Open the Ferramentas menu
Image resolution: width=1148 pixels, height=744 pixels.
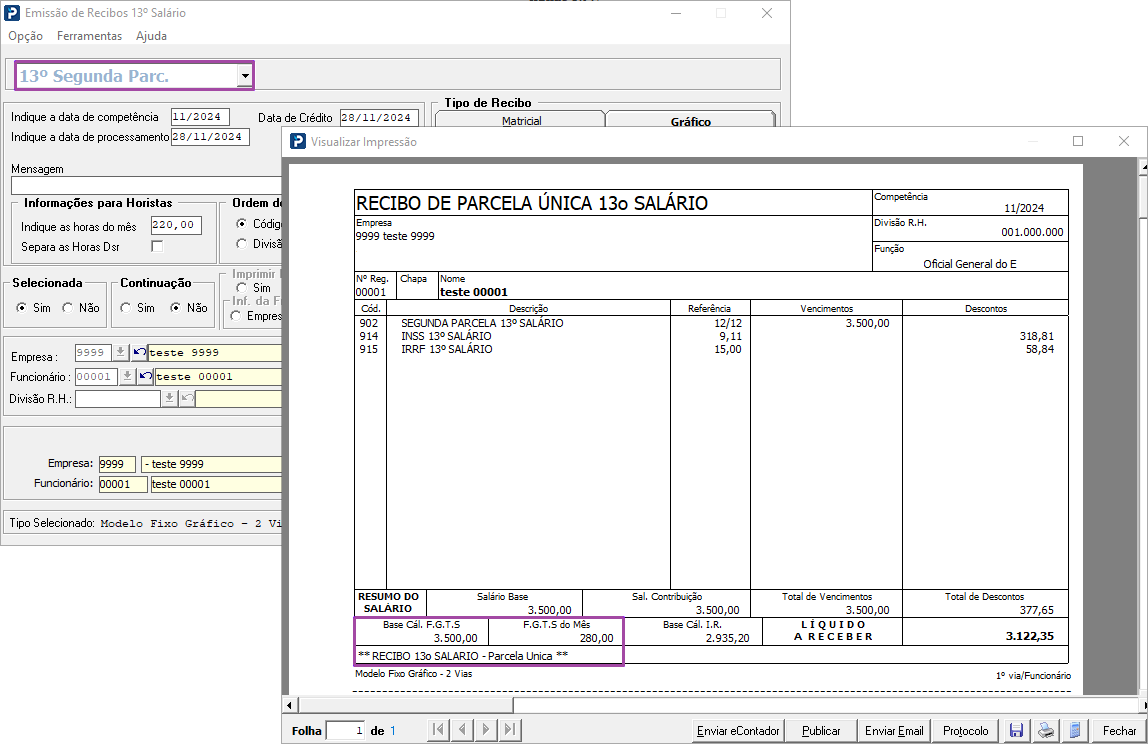click(x=89, y=36)
